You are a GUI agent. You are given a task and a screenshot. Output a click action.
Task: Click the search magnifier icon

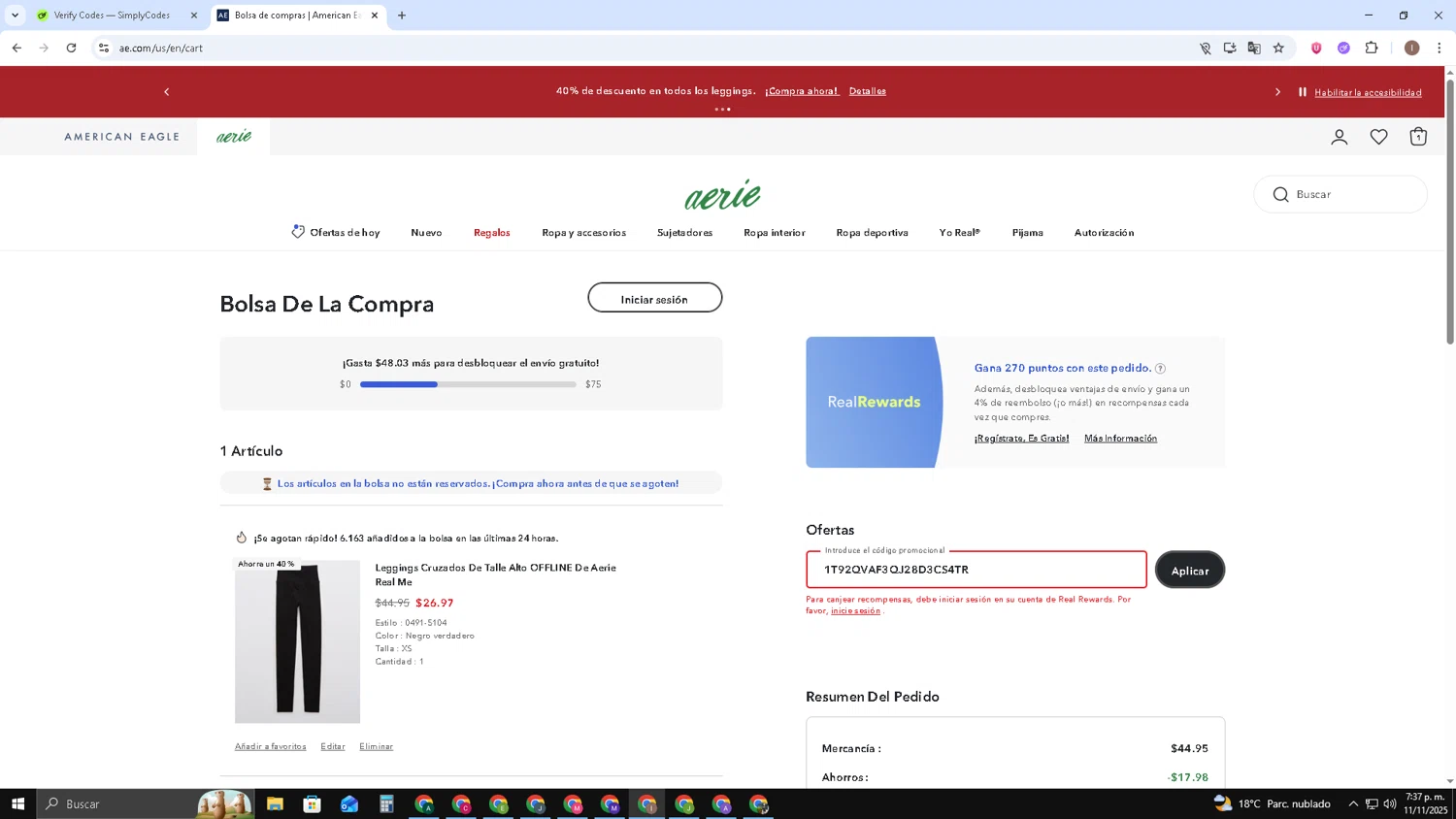1280,194
